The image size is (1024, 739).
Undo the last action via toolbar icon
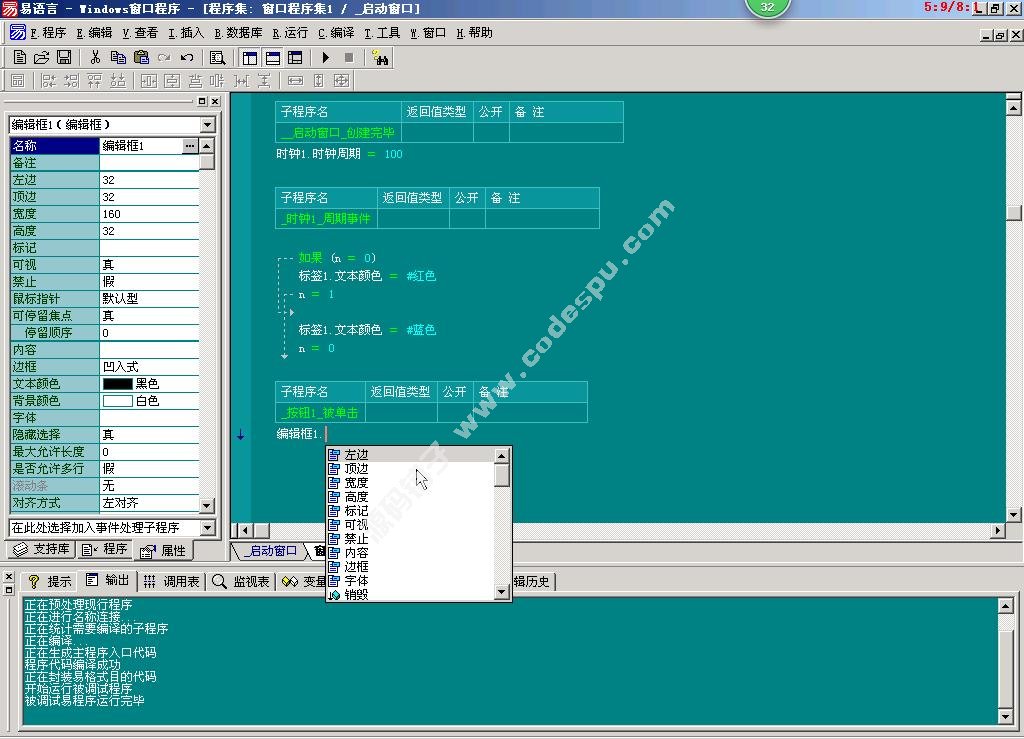187,57
